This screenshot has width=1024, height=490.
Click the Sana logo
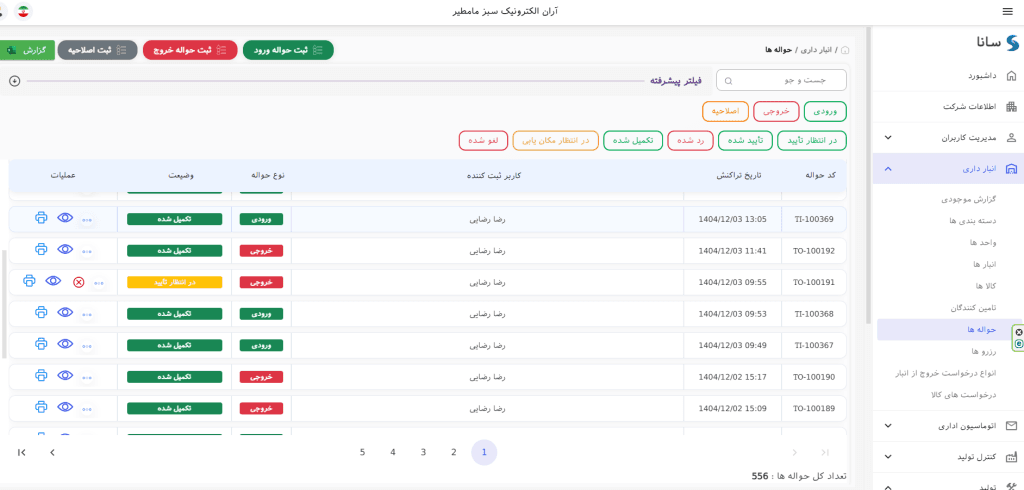(997, 42)
